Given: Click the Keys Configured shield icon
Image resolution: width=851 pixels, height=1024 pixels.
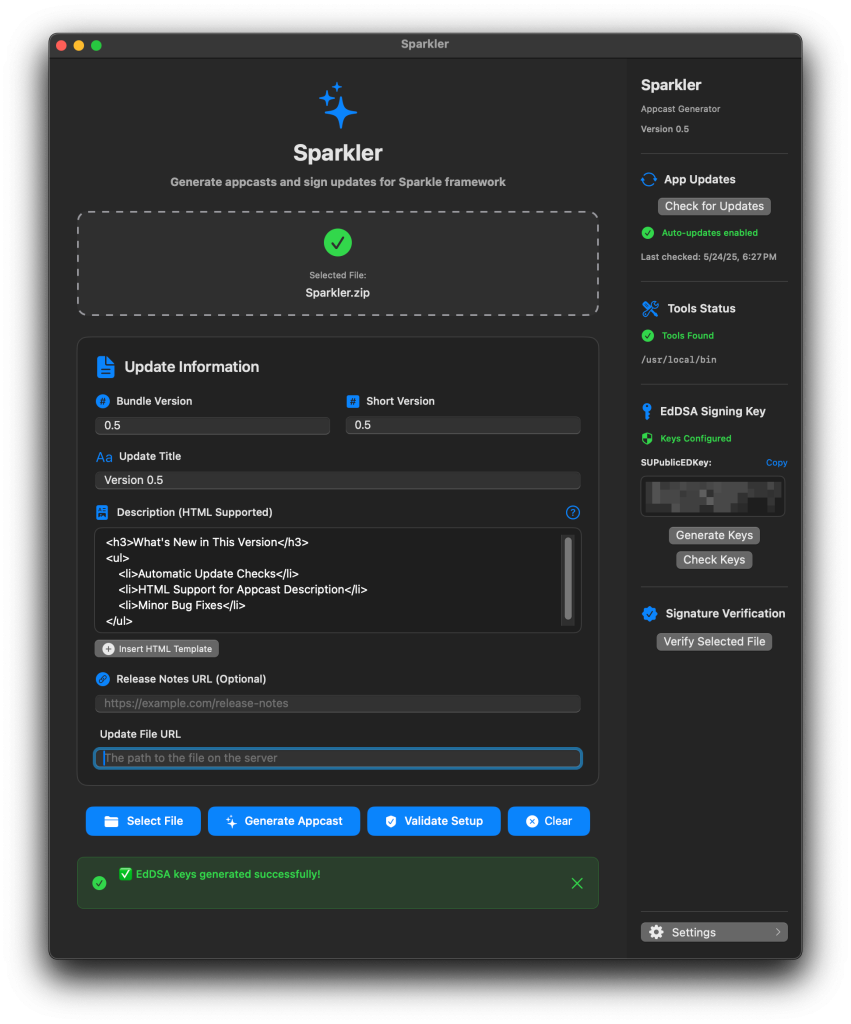Looking at the screenshot, I should tap(647, 438).
